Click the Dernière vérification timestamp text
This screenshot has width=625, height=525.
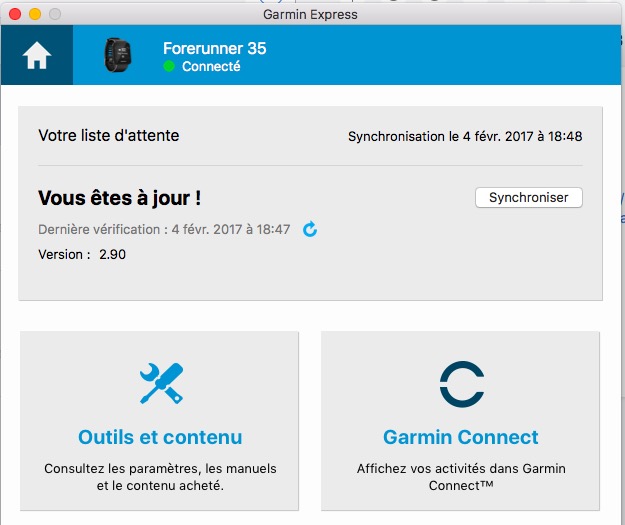[164, 230]
